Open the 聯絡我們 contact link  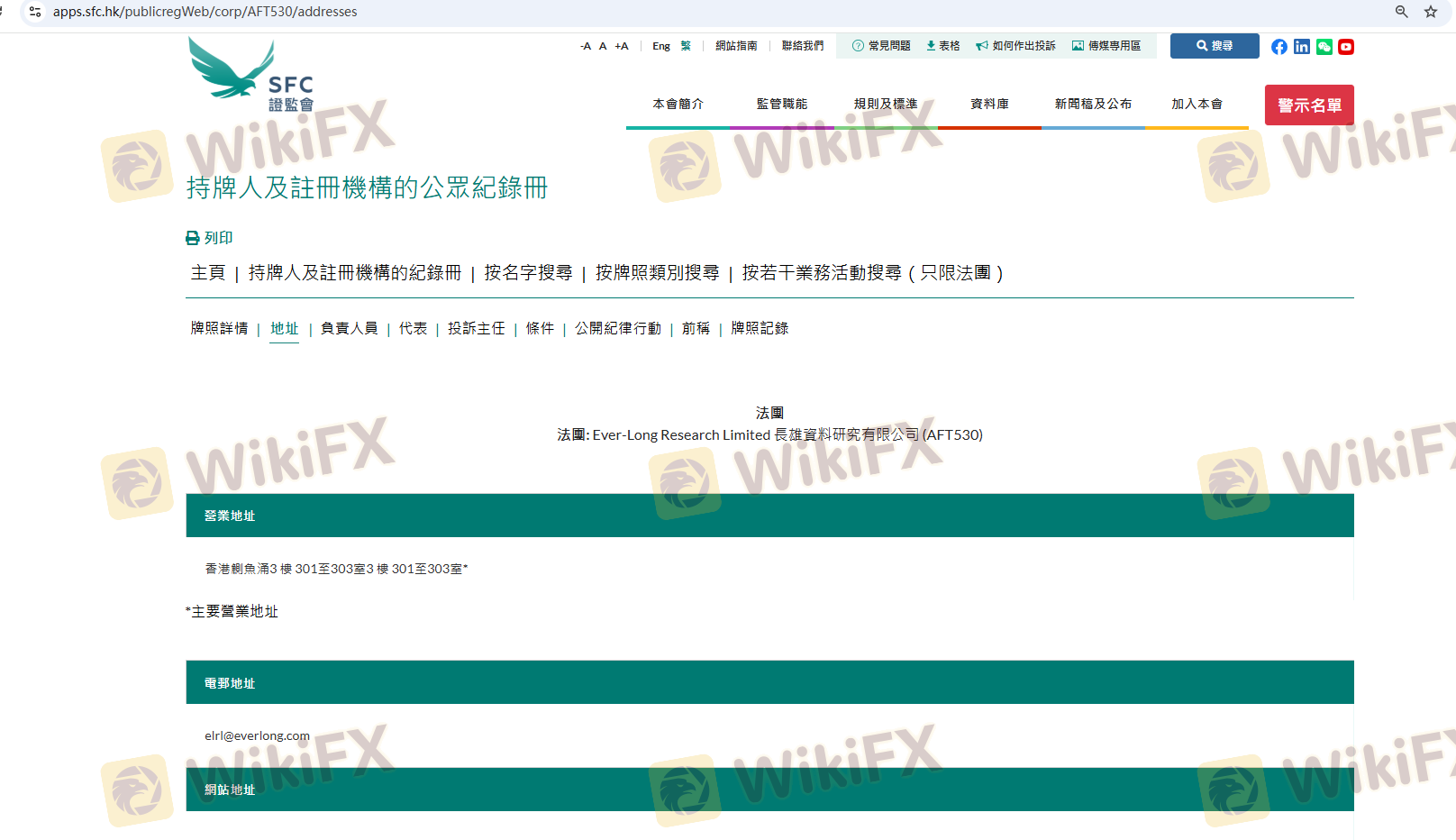coord(803,46)
